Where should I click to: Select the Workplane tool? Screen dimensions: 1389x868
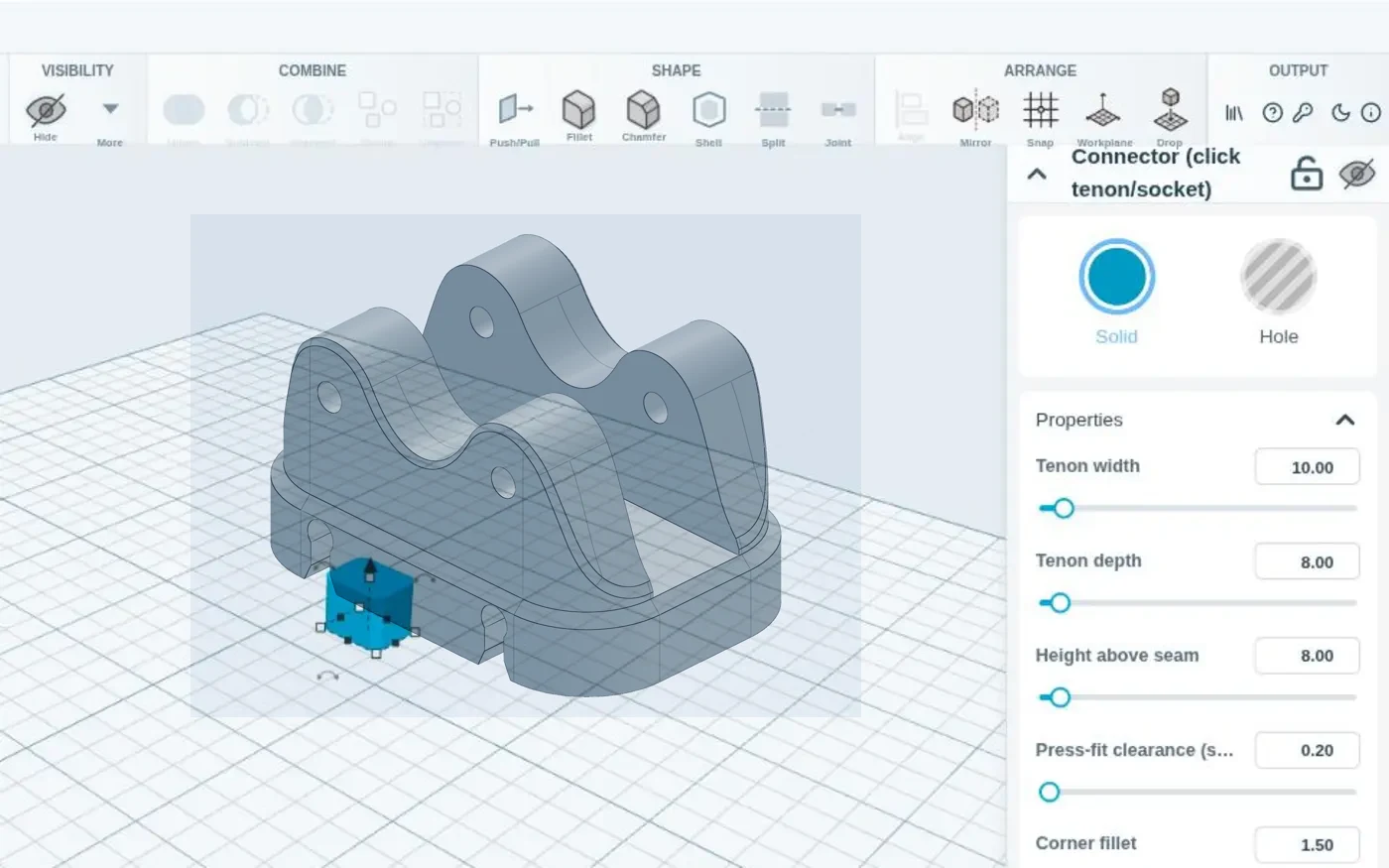(1104, 118)
